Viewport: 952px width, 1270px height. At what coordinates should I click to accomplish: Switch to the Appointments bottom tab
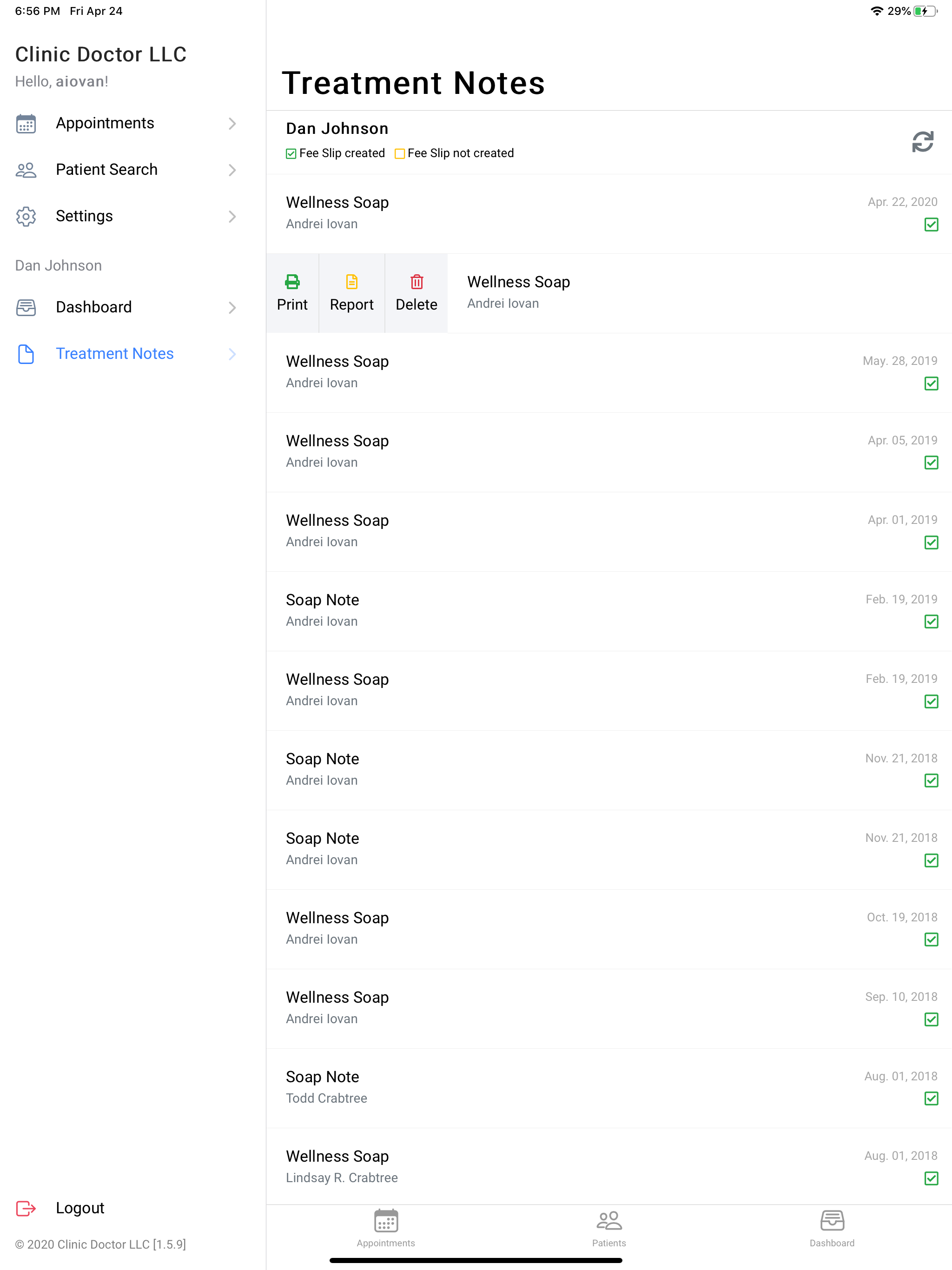tap(386, 1229)
